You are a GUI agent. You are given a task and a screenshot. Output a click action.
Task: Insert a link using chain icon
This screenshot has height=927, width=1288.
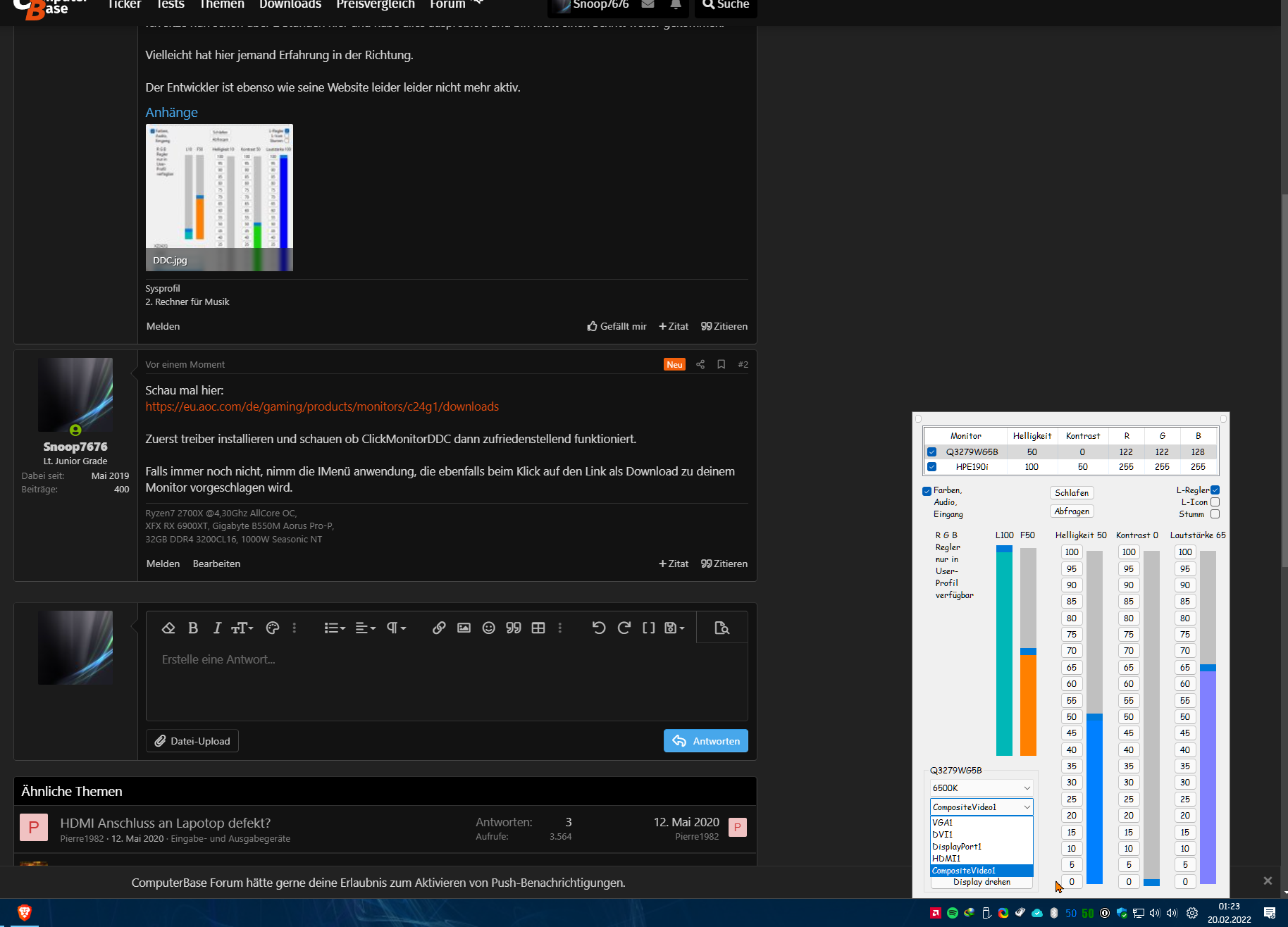pyautogui.click(x=439, y=628)
